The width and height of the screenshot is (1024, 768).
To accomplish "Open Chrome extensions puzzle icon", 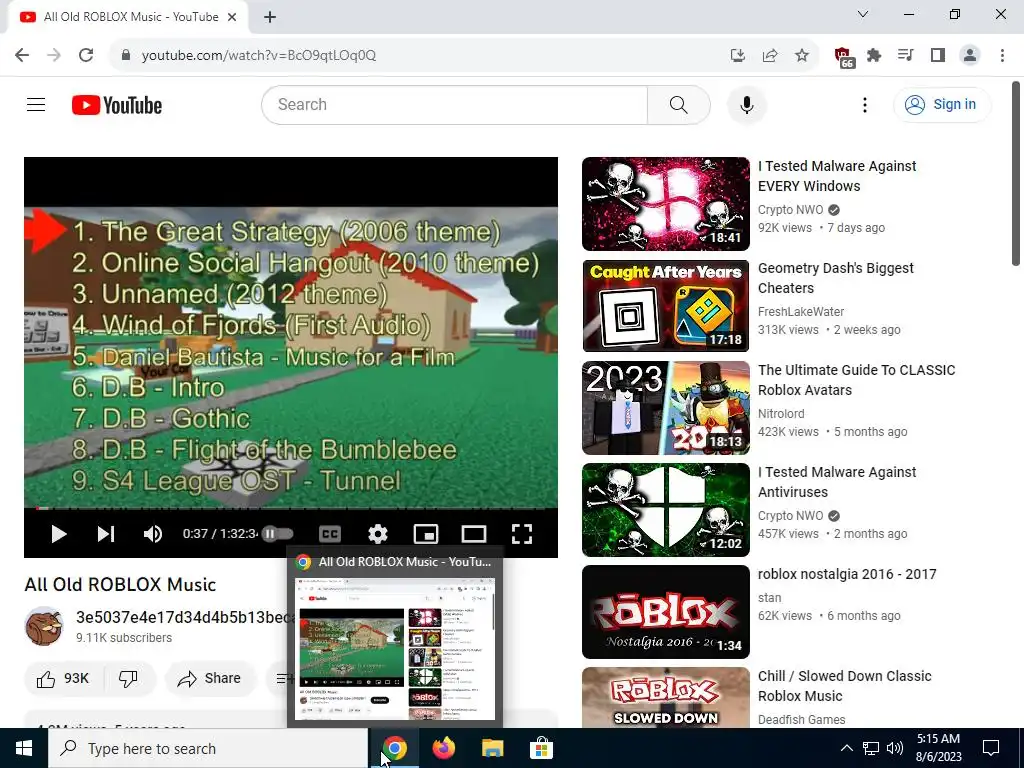I will (x=874, y=56).
